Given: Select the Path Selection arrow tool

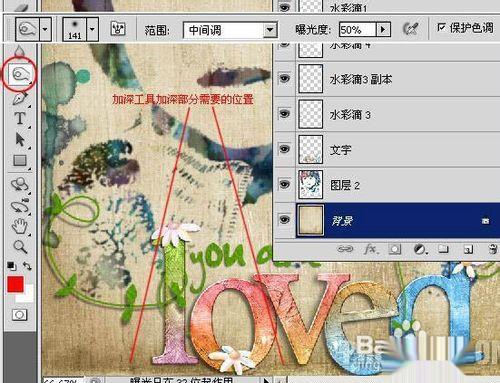Looking at the screenshot, I should 19,139.
